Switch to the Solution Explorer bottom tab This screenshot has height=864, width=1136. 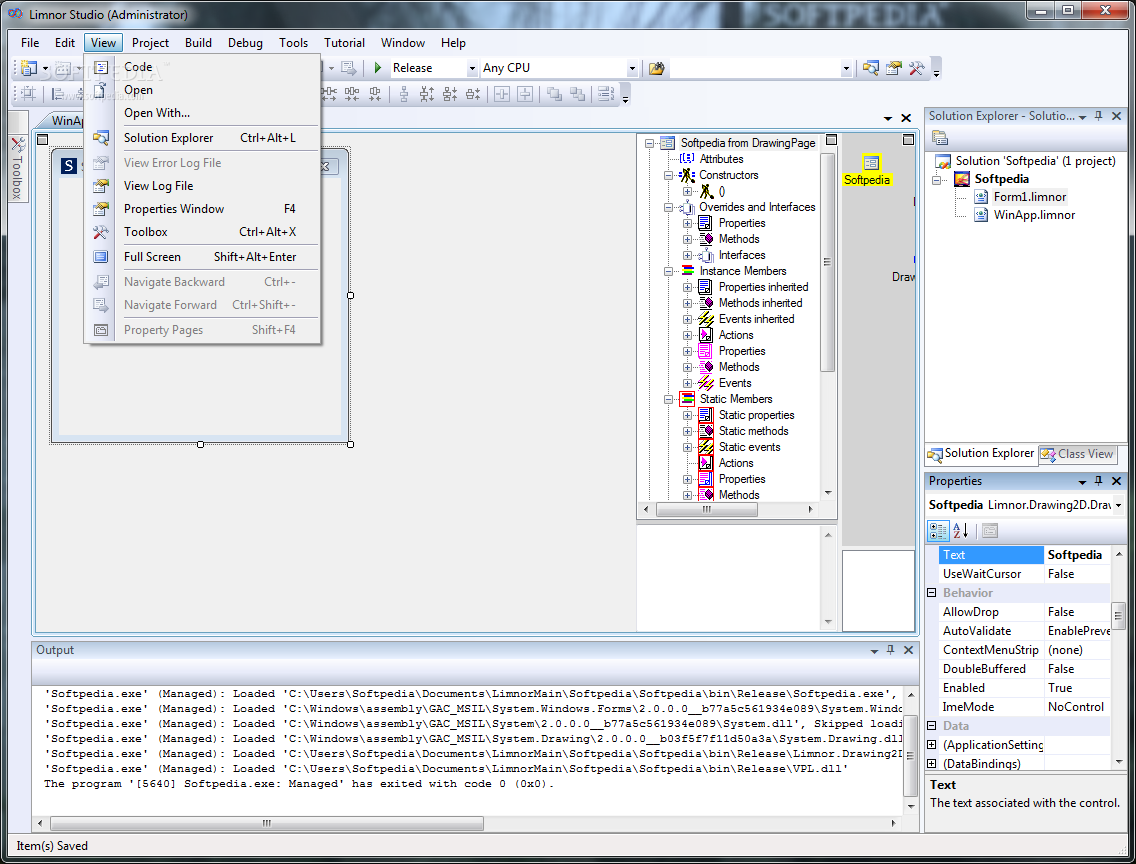(981, 453)
